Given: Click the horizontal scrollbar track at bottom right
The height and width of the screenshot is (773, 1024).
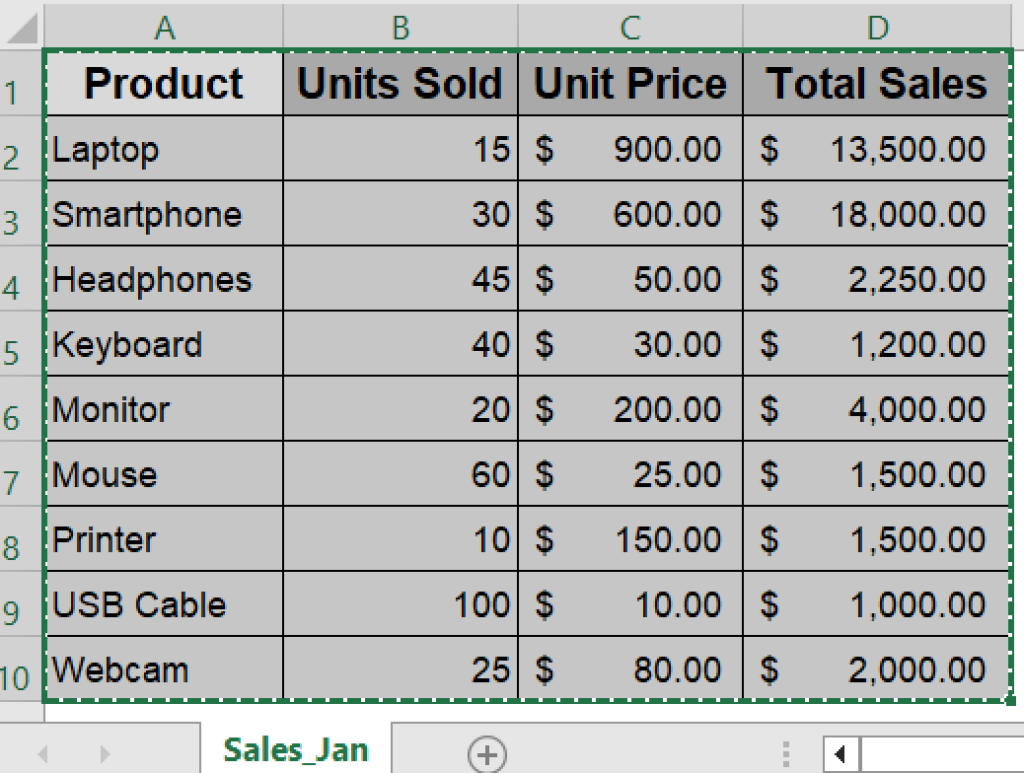Looking at the screenshot, I should (940, 751).
